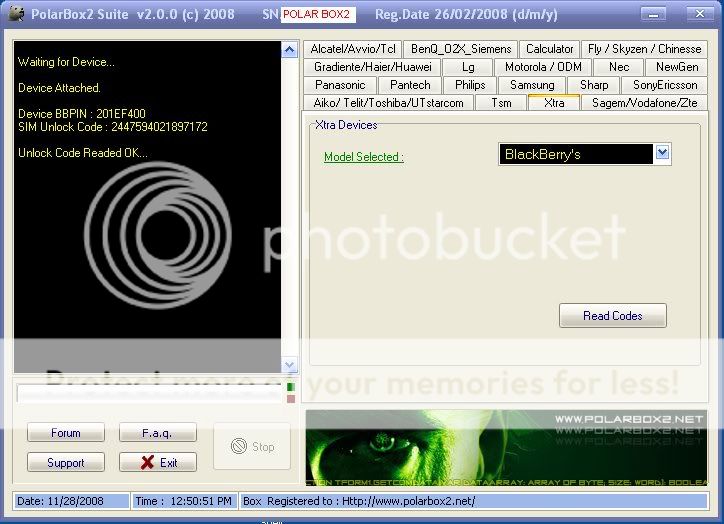This screenshot has height=524, width=724.
Task: Click the pink status indicator square
Action: (291, 398)
